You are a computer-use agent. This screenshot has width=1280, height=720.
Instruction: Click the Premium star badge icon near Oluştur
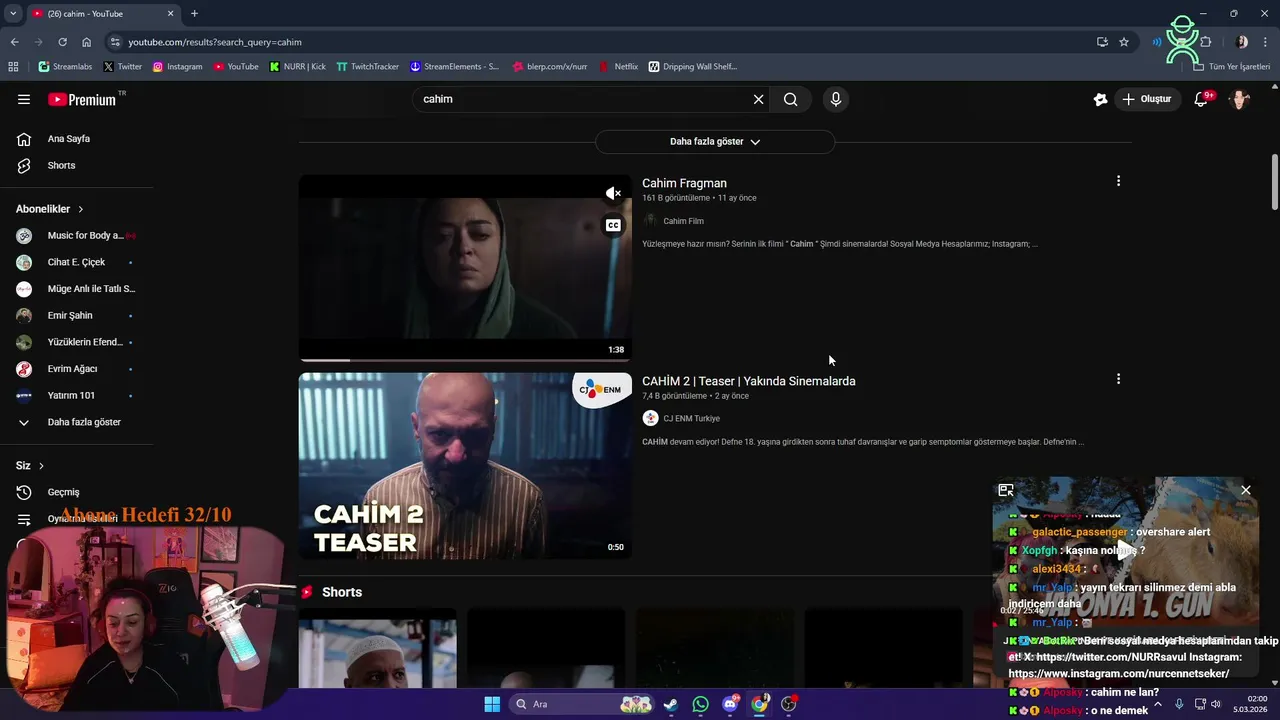1100,99
